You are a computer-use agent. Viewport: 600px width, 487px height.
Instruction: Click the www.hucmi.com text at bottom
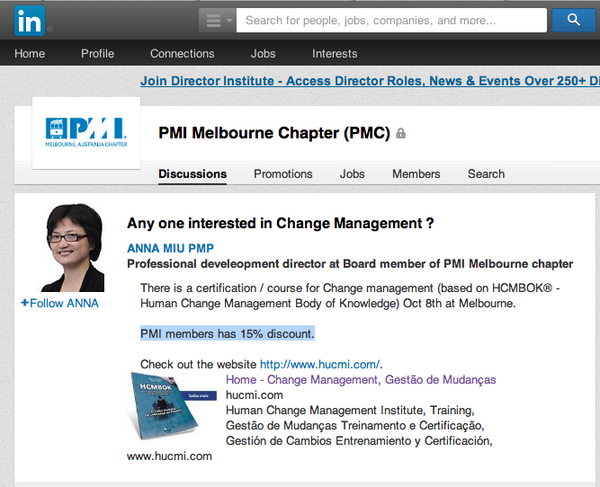click(169, 456)
